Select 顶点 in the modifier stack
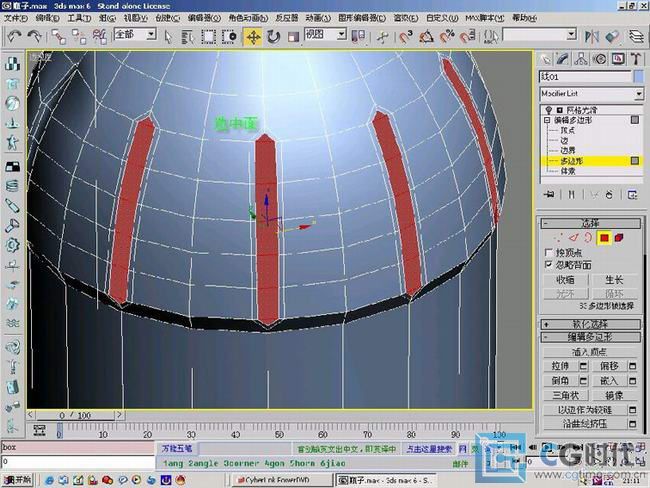The image size is (650, 488). click(x=568, y=130)
